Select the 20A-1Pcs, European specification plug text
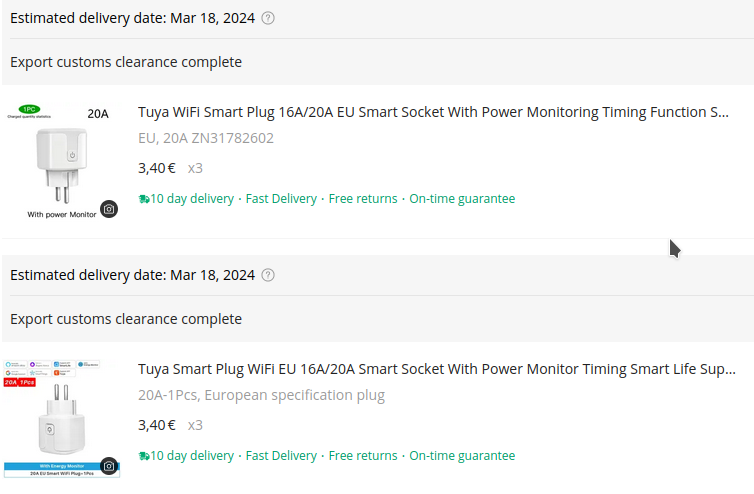This screenshot has height=494, width=754. click(261, 395)
